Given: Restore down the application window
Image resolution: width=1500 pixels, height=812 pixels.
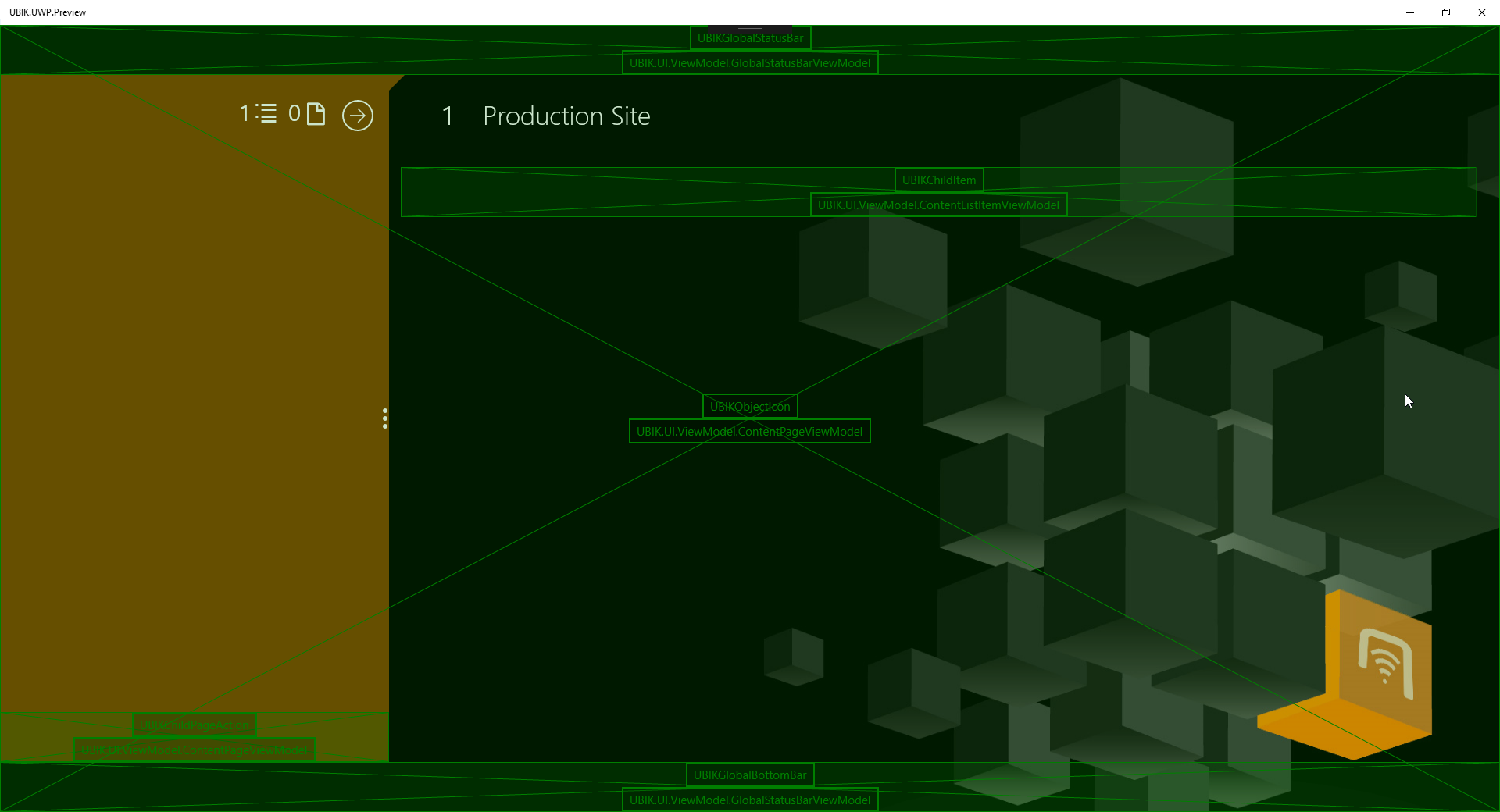Looking at the screenshot, I should (1446, 12).
